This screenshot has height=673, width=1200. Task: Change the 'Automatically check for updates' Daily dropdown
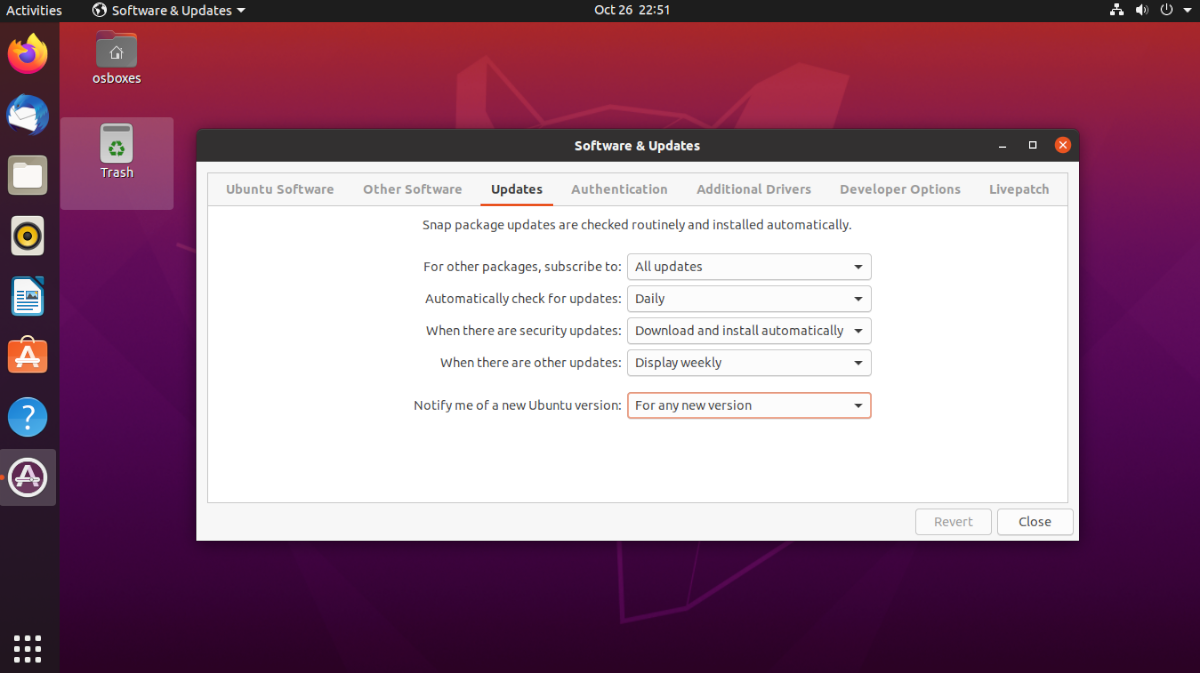pyautogui.click(x=748, y=298)
